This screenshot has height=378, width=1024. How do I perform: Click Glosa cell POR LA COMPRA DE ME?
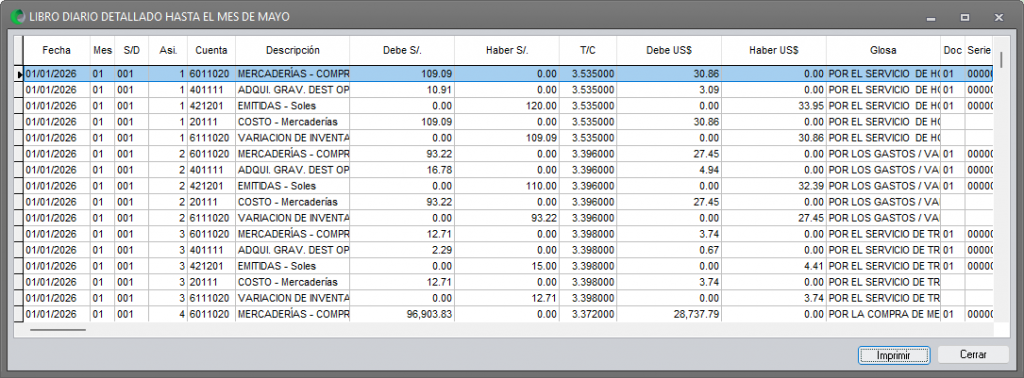point(884,314)
